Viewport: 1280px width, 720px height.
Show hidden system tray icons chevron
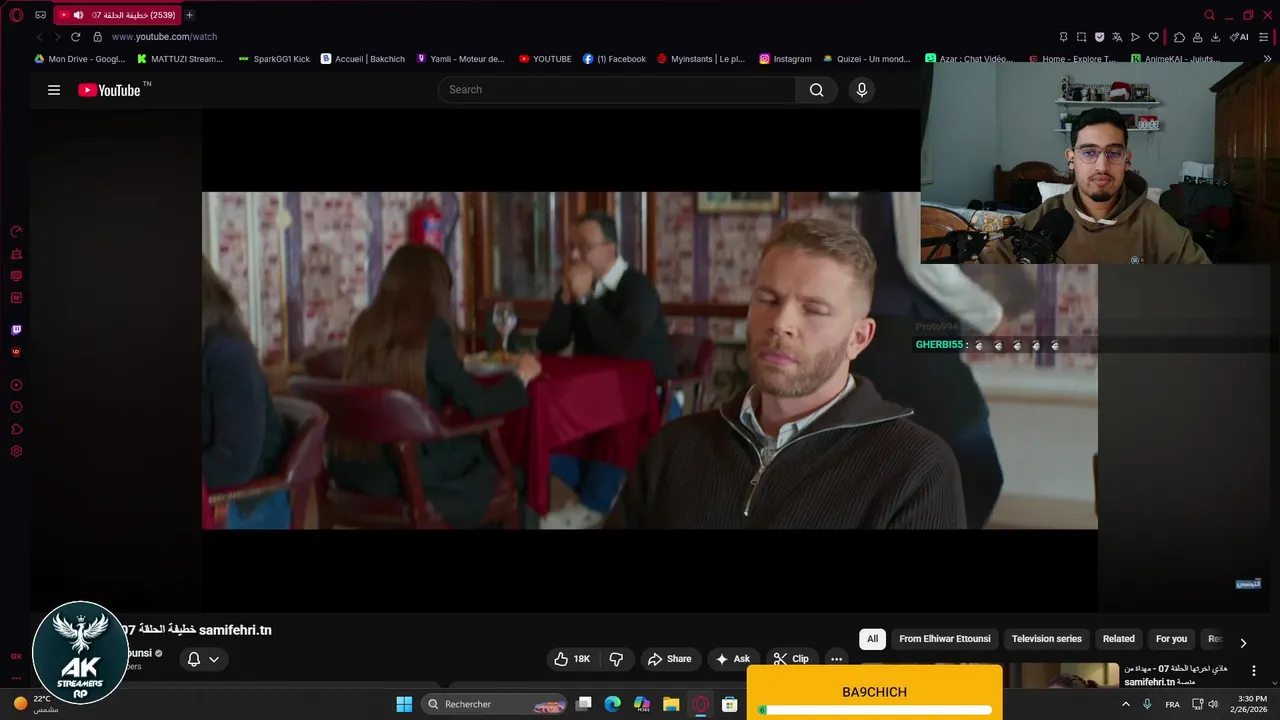click(x=1126, y=704)
